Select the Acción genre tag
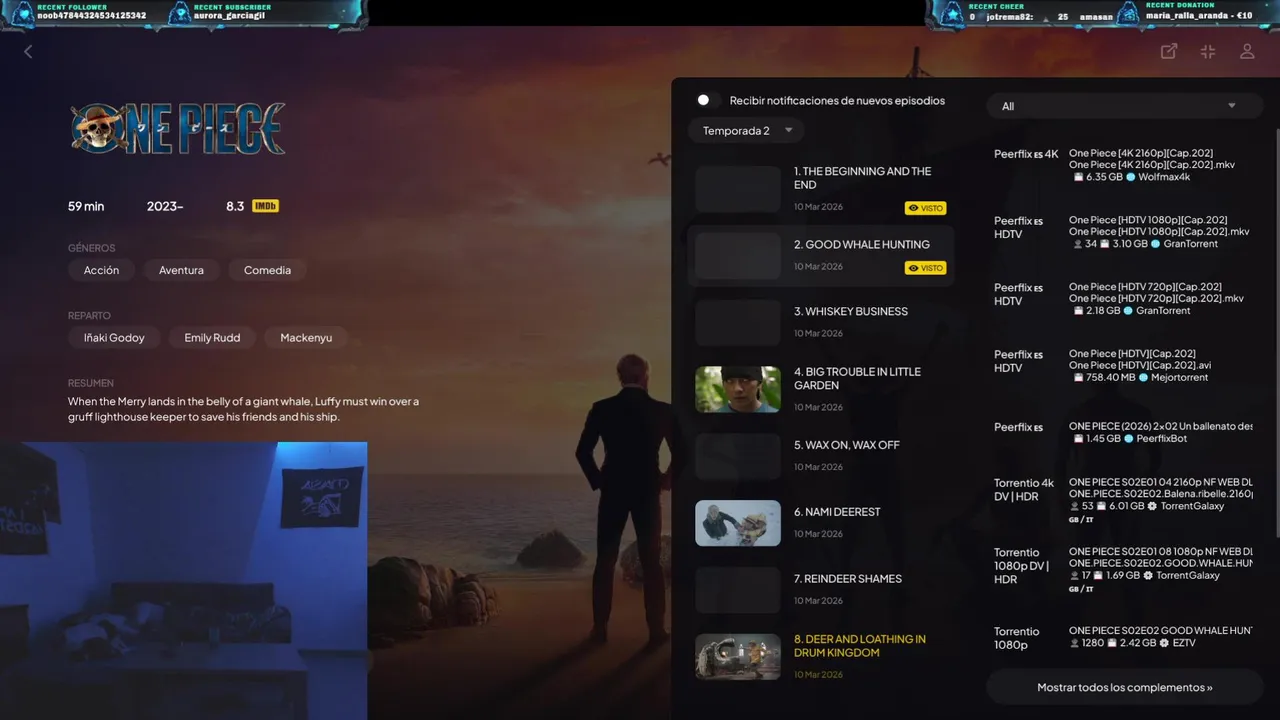The width and height of the screenshot is (1280, 720). [101, 270]
